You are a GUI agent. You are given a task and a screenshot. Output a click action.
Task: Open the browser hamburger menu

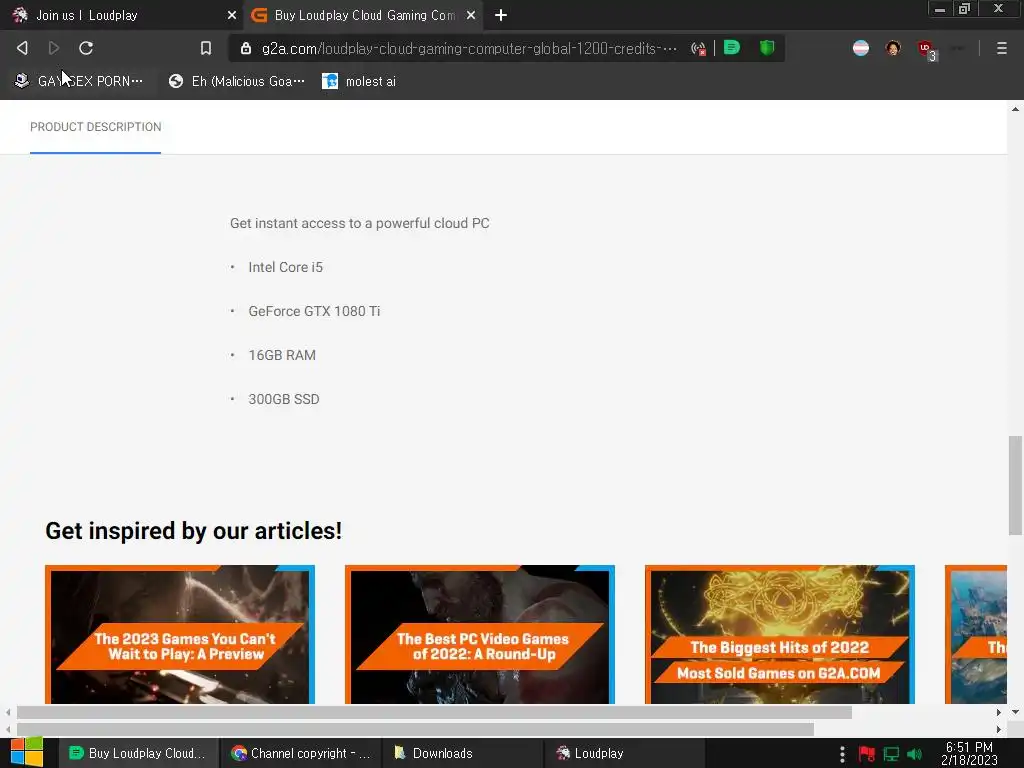(1001, 48)
